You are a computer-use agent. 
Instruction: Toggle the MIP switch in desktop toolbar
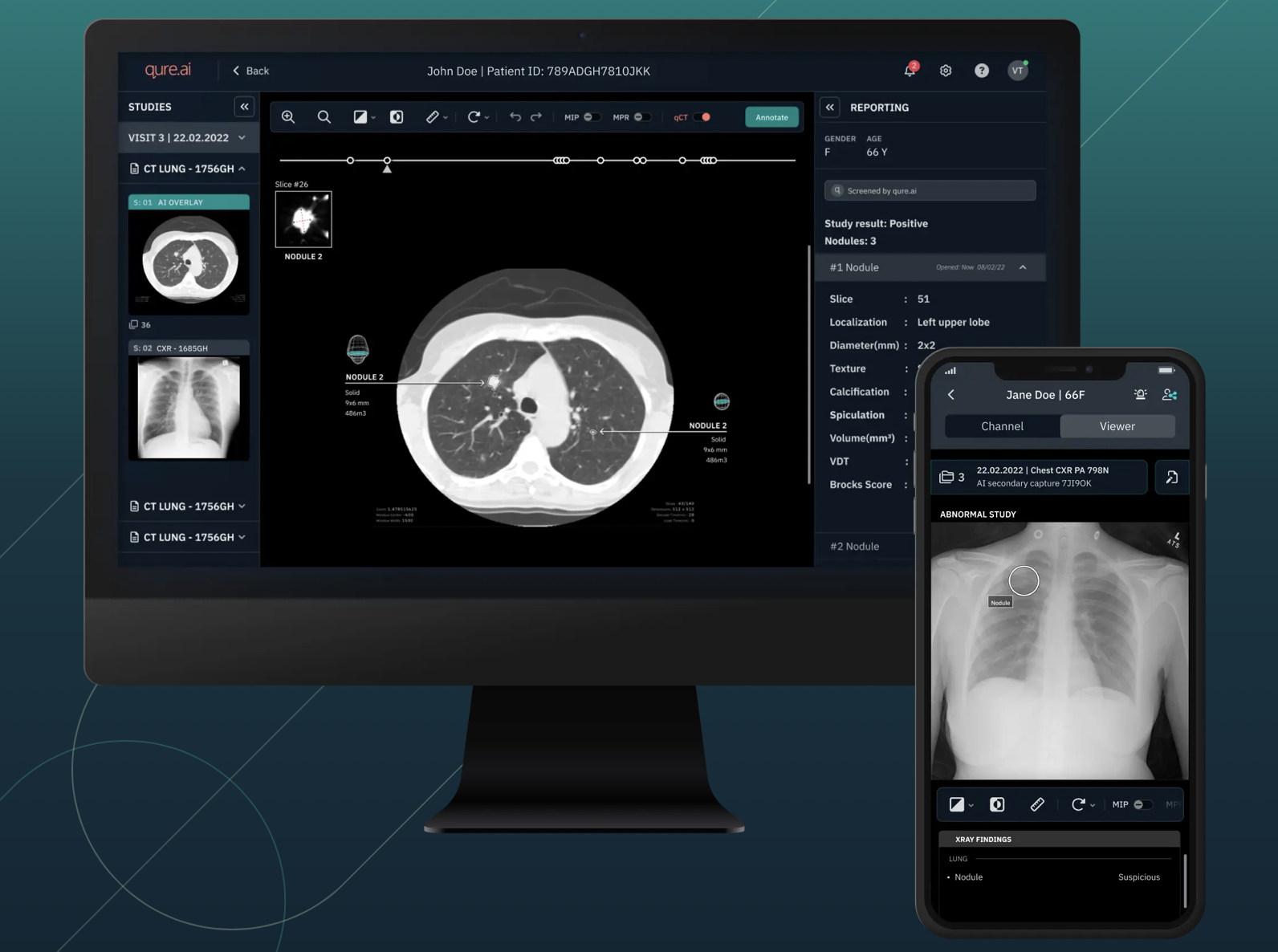pos(592,117)
